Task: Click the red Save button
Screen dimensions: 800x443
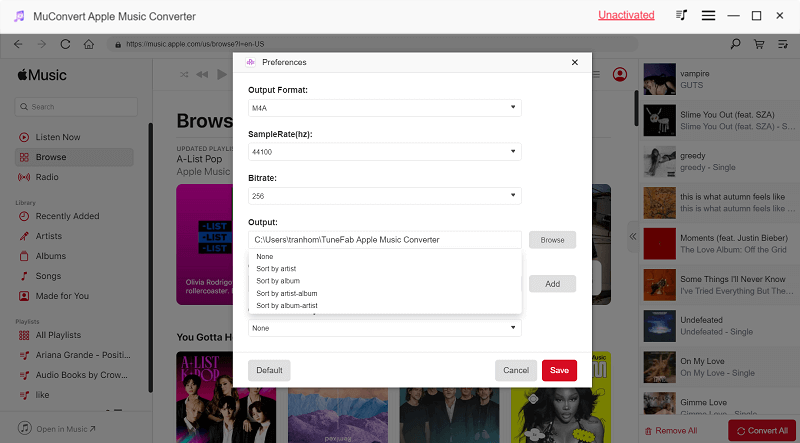Action: pos(559,370)
